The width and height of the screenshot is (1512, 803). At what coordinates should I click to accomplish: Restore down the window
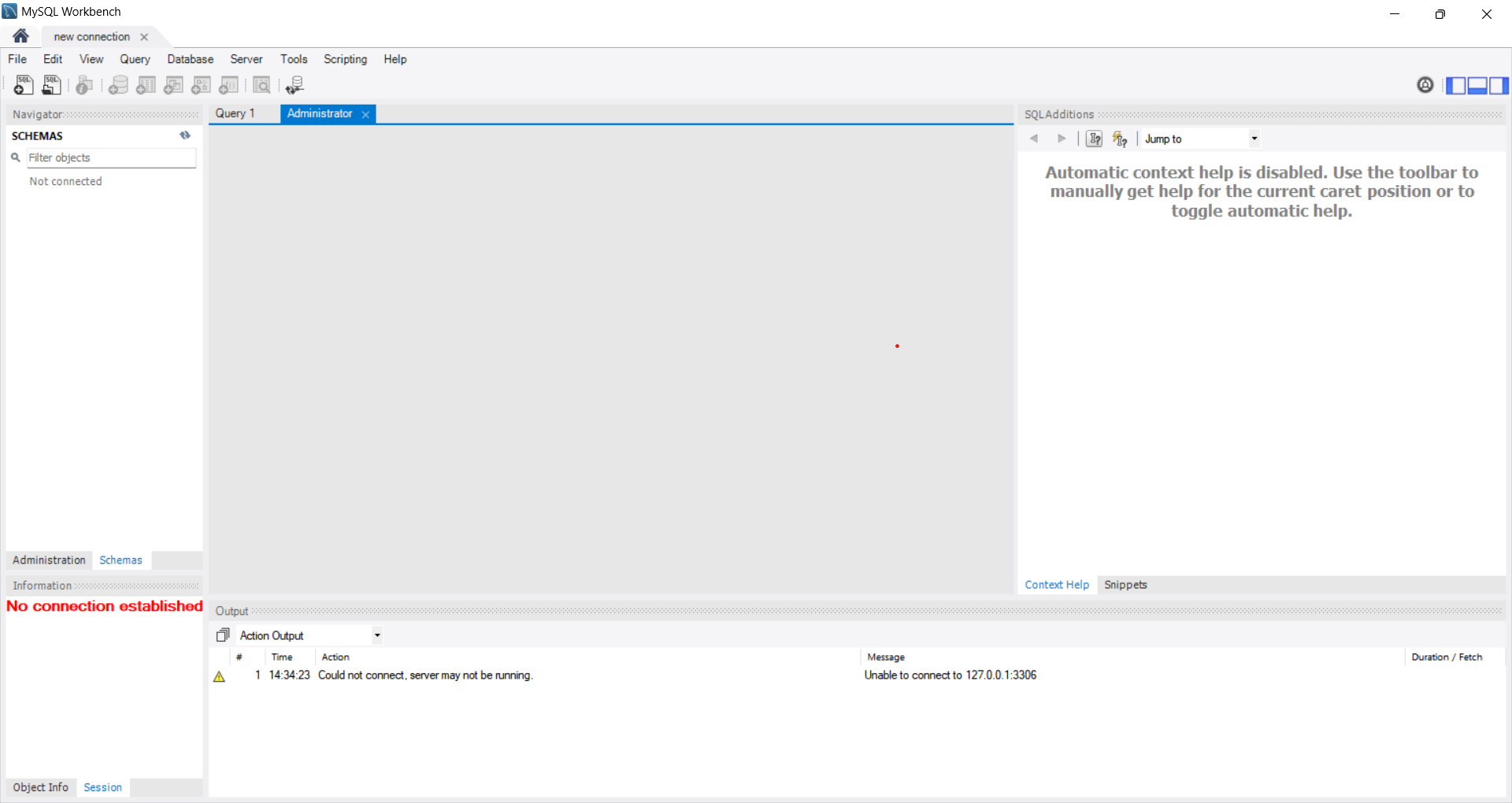(1440, 13)
